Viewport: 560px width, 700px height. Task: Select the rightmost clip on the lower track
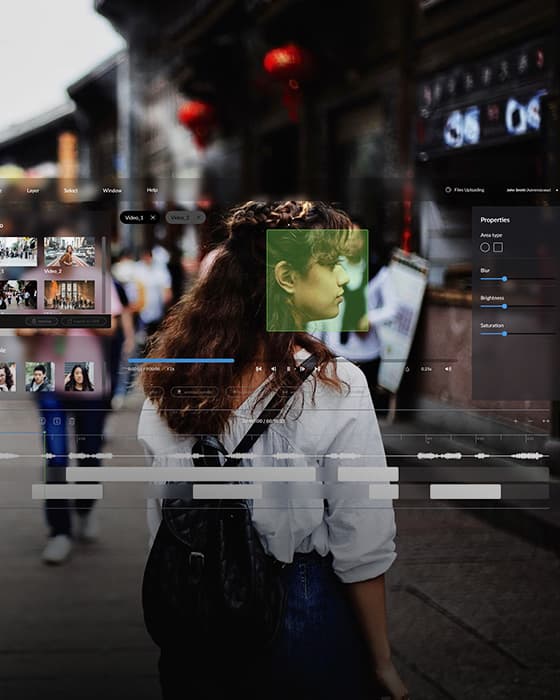[x=465, y=492]
